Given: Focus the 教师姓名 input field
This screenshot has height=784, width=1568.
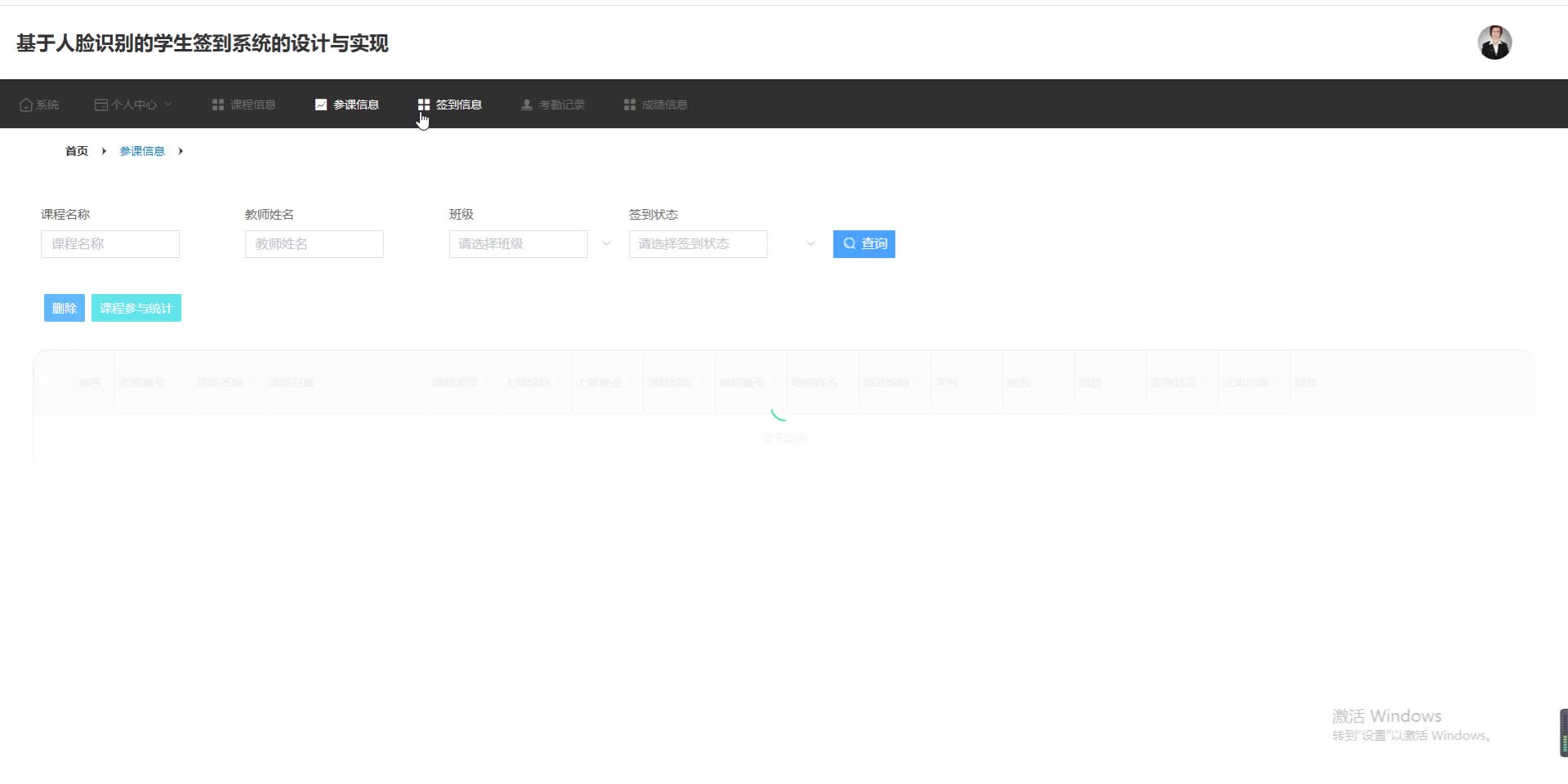Looking at the screenshot, I should tap(314, 244).
